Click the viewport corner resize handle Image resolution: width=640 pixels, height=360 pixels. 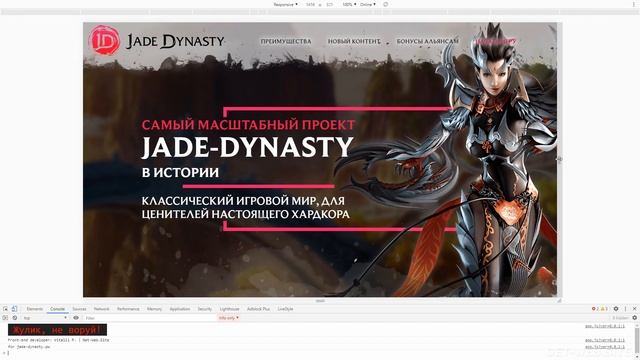[x=559, y=300]
